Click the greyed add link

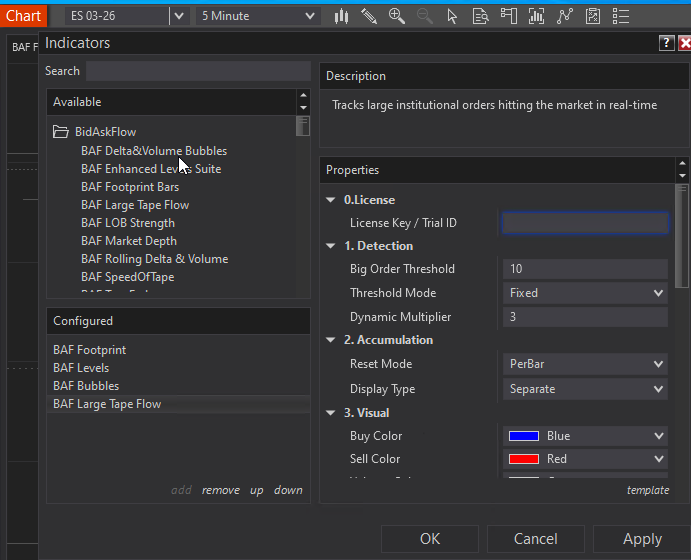click(x=181, y=490)
